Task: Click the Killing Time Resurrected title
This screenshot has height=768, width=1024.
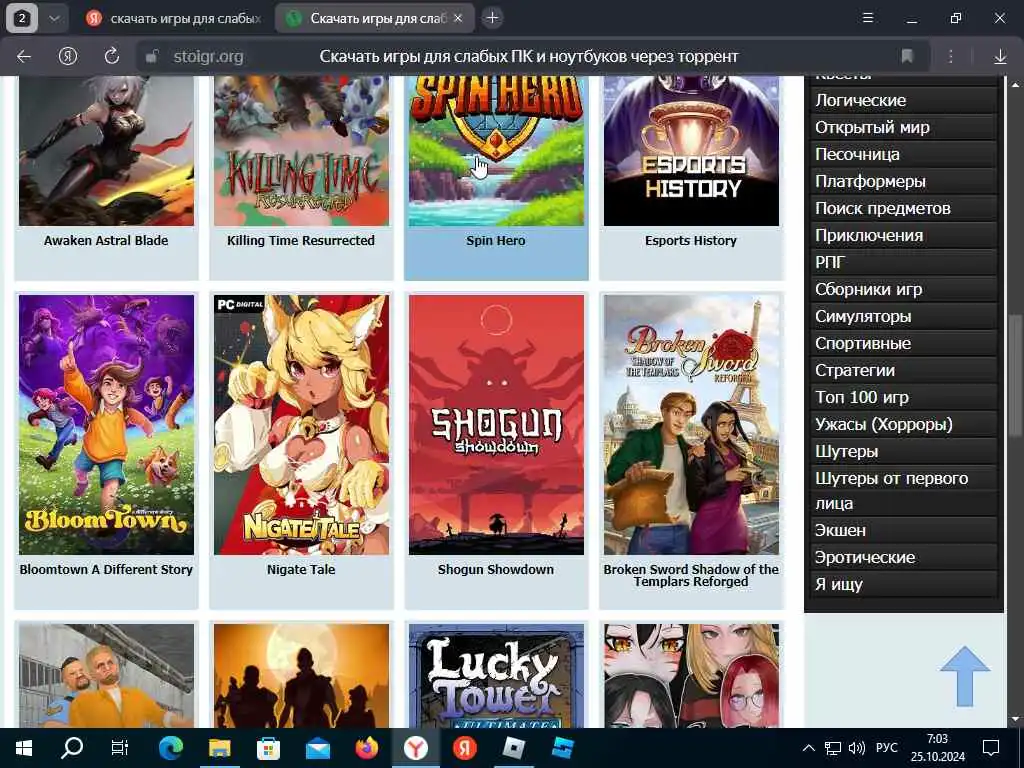Action: [x=301, y=240]
